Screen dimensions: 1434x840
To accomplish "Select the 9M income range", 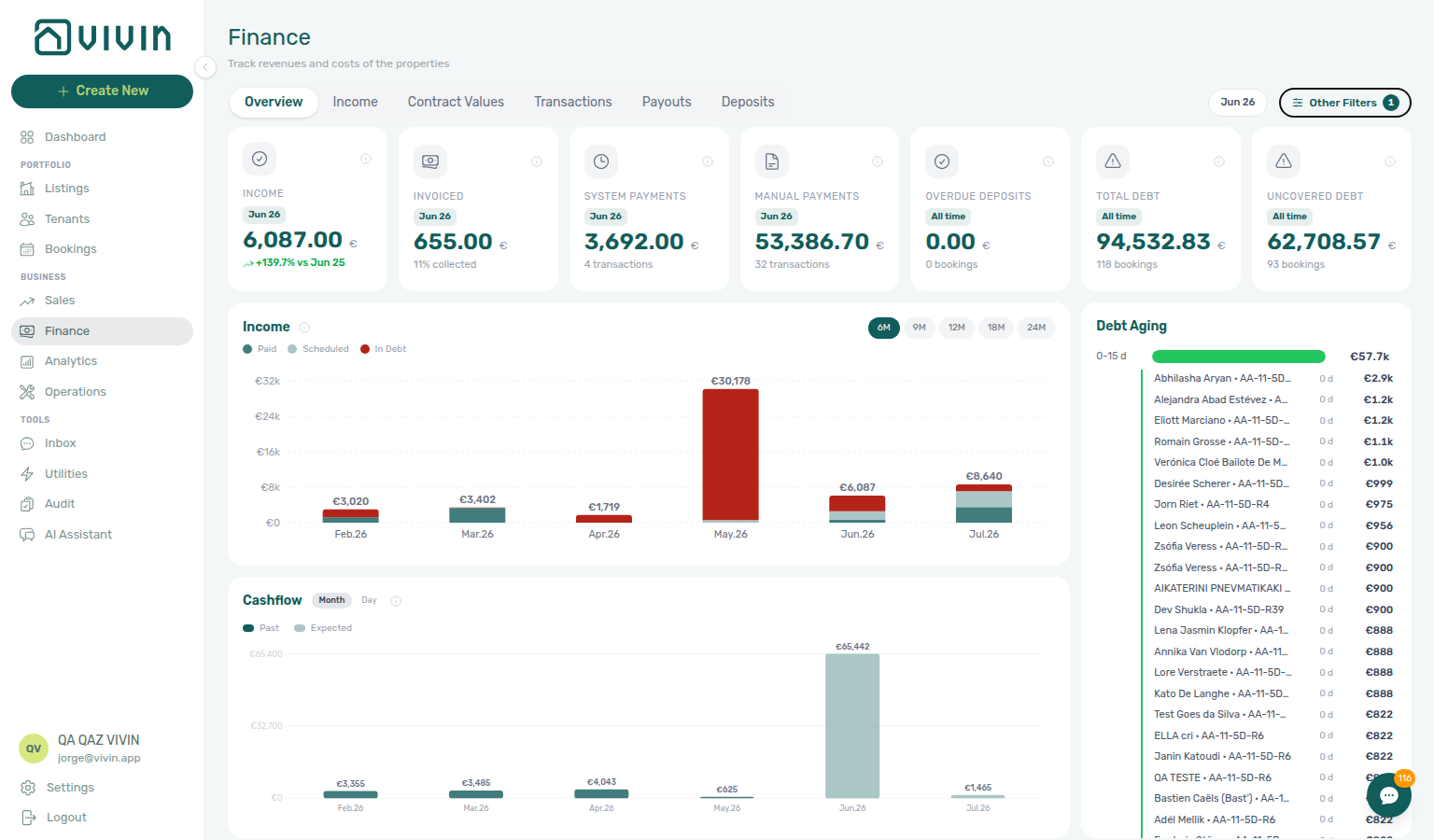I will 920,328.
